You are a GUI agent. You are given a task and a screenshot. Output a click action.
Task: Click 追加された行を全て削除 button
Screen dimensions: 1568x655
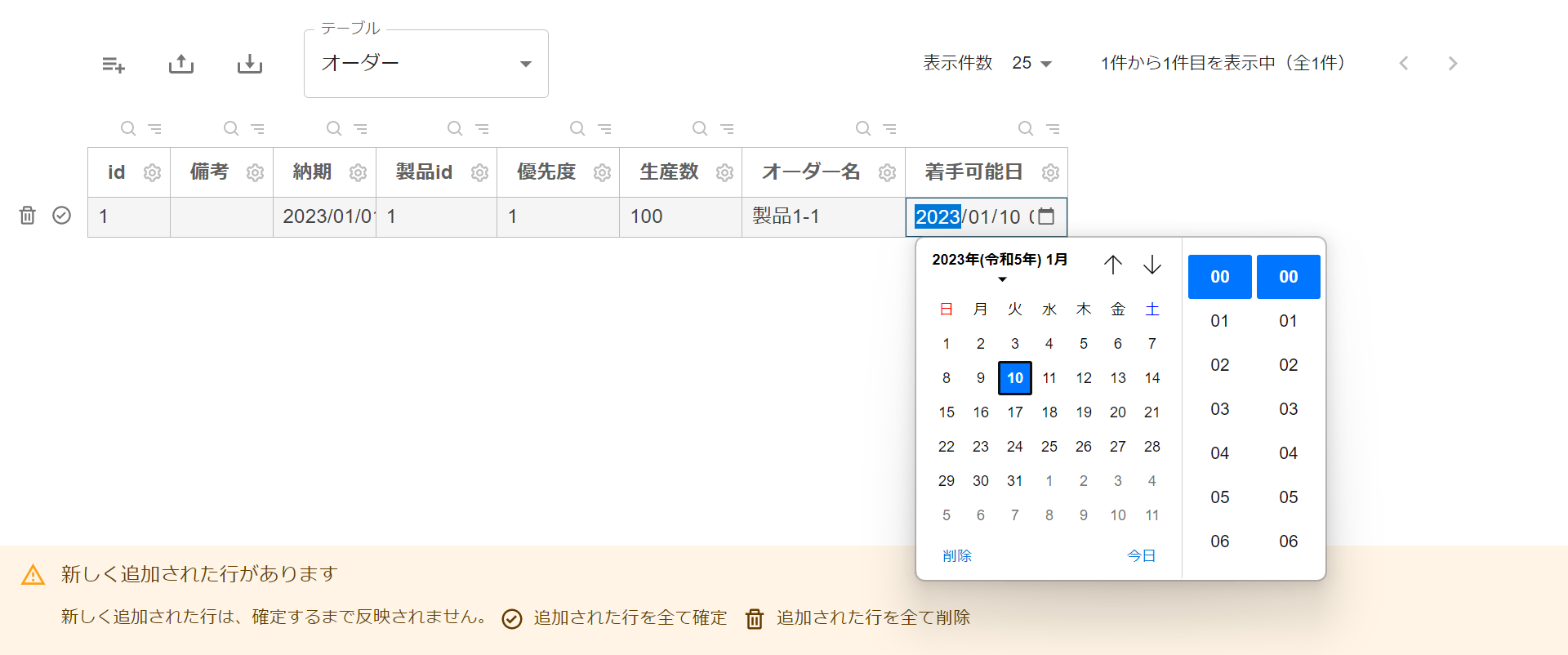click(x=857, y=618)
